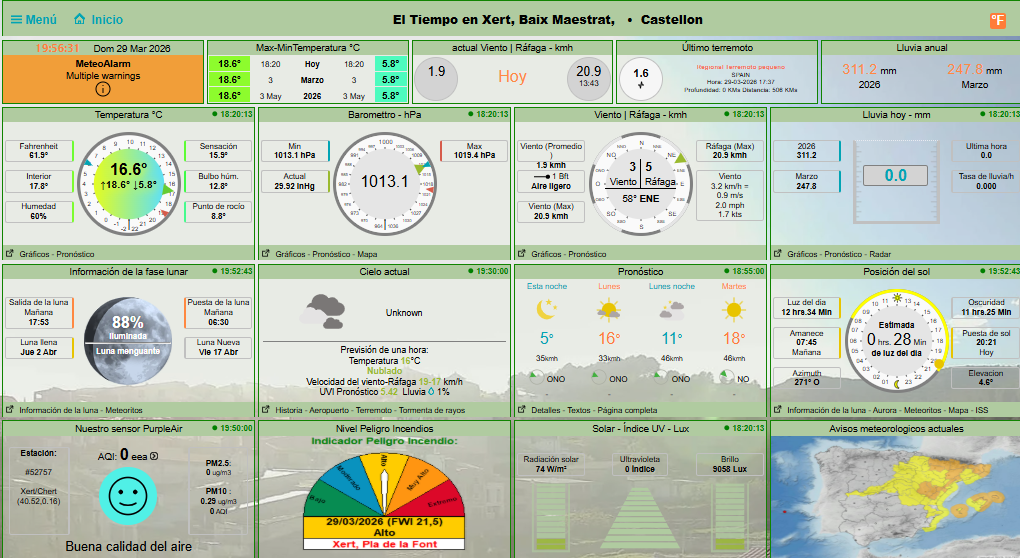Click the Martes sunny forecast icon

pyautogui.click(x=734, y=310)
